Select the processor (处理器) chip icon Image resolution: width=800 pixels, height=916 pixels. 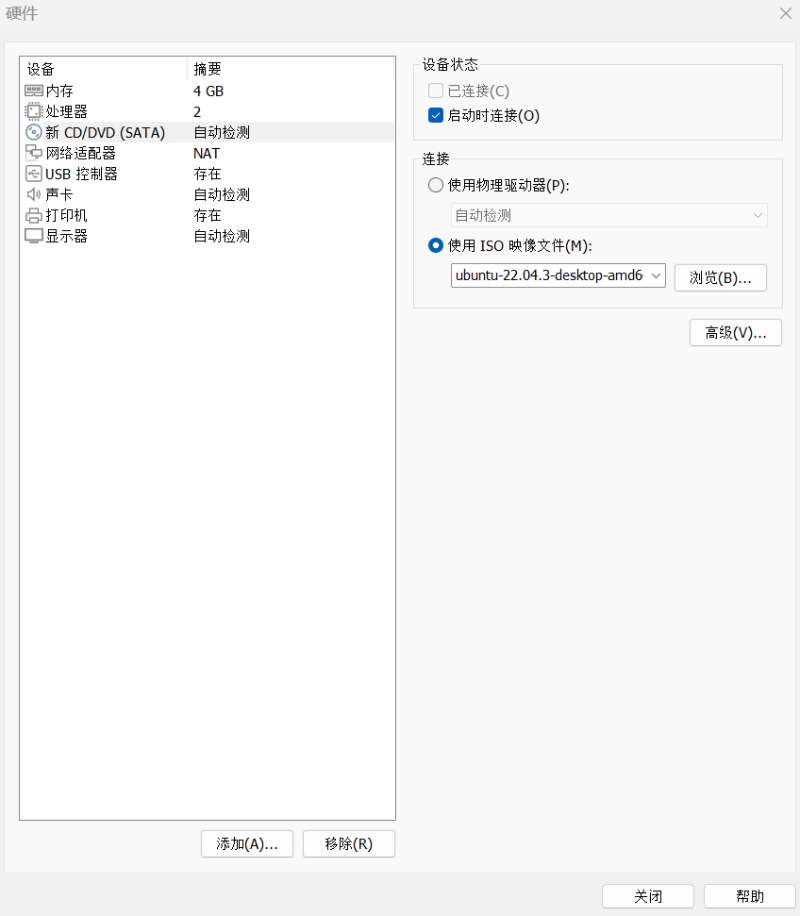point(33,111)
